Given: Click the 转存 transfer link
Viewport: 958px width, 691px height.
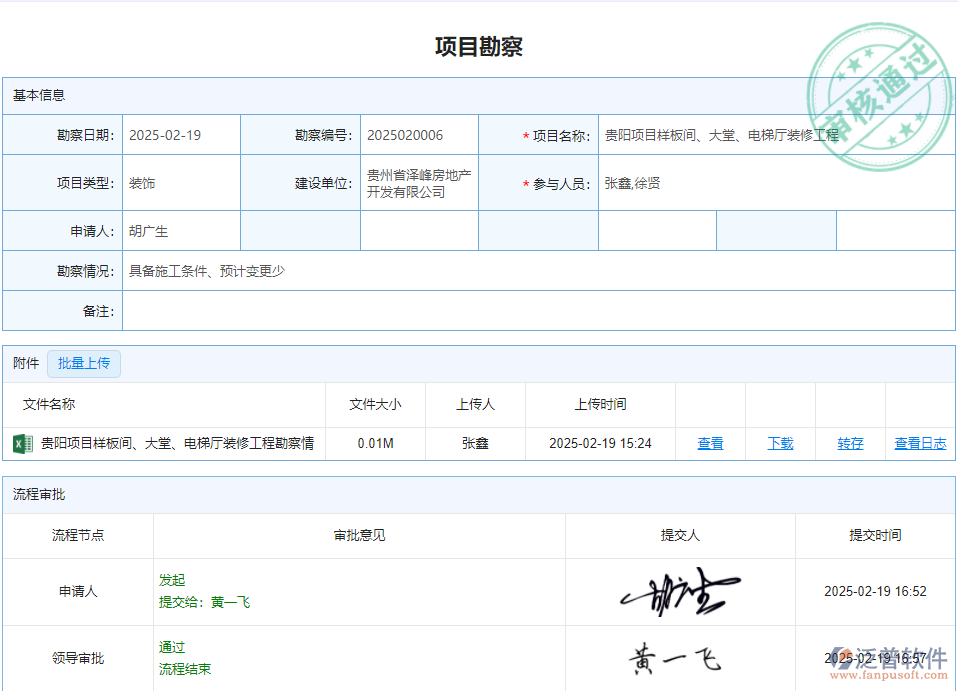Looking at the screenshot, I should pyautogui.click(x=849, y=443).
